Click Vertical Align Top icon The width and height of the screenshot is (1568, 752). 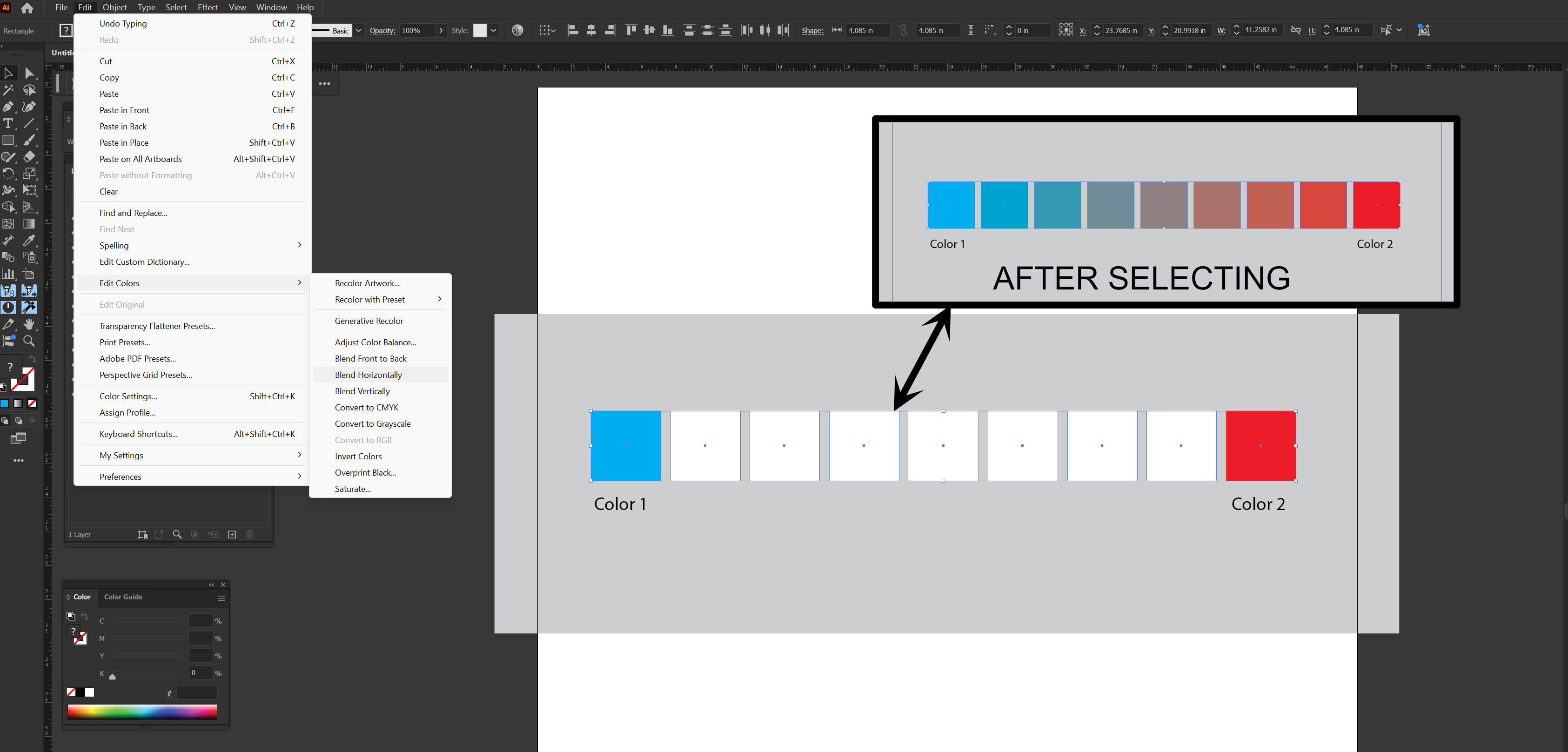click(630, 30)
